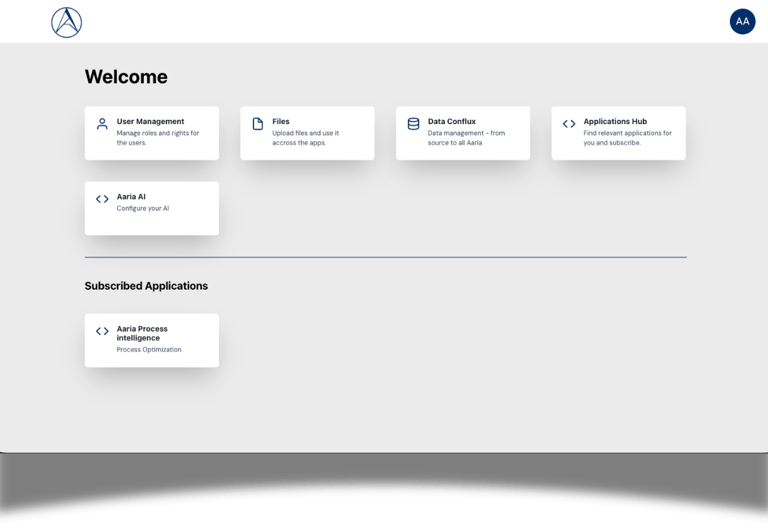Click 'Configure your AI' description
Screen dimensions: 768x529
point(143,209)
